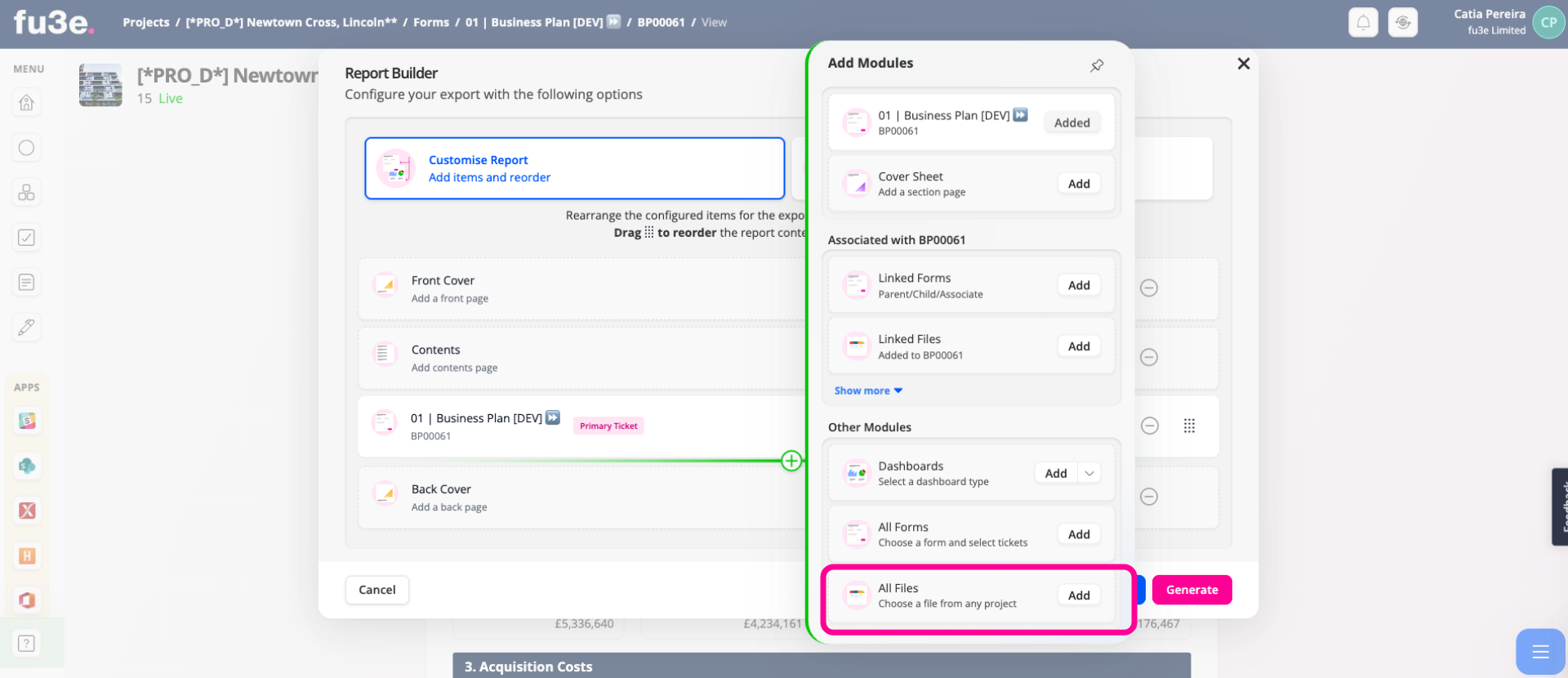Screen dimensions: 1568x678
Task: Launch the first app under APPS
Action: coord(27,421)
